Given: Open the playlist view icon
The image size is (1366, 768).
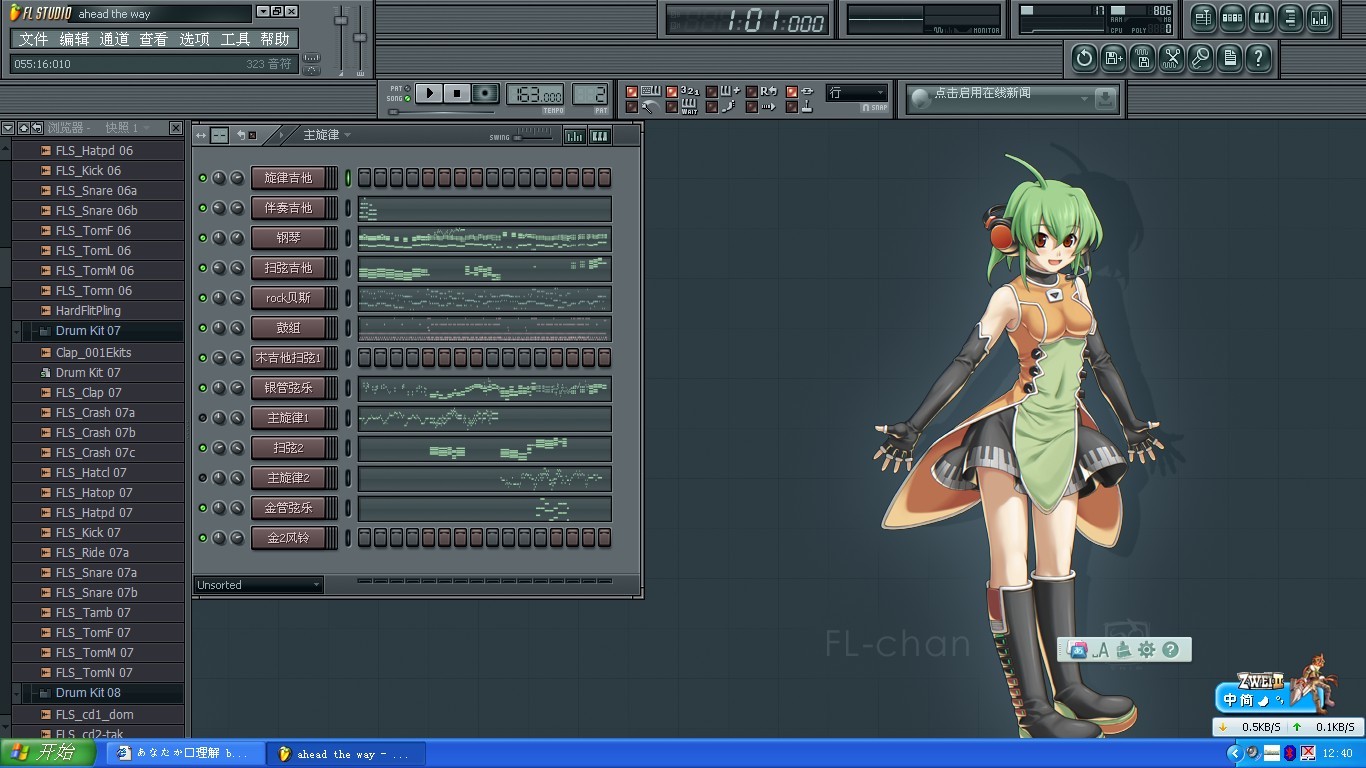Looking at the screenshot, I should [1203, 17].
